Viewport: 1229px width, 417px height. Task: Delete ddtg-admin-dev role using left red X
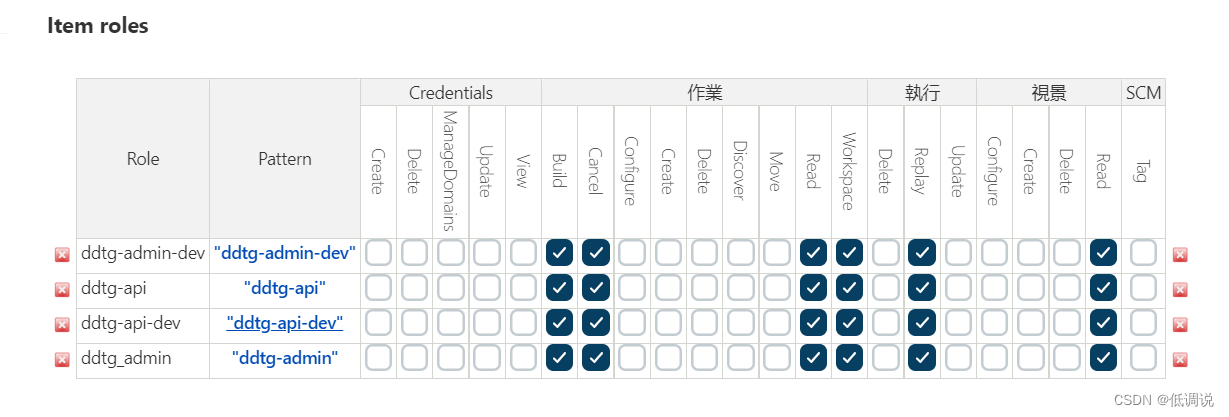pyautogui.click(x=62, y=254)
